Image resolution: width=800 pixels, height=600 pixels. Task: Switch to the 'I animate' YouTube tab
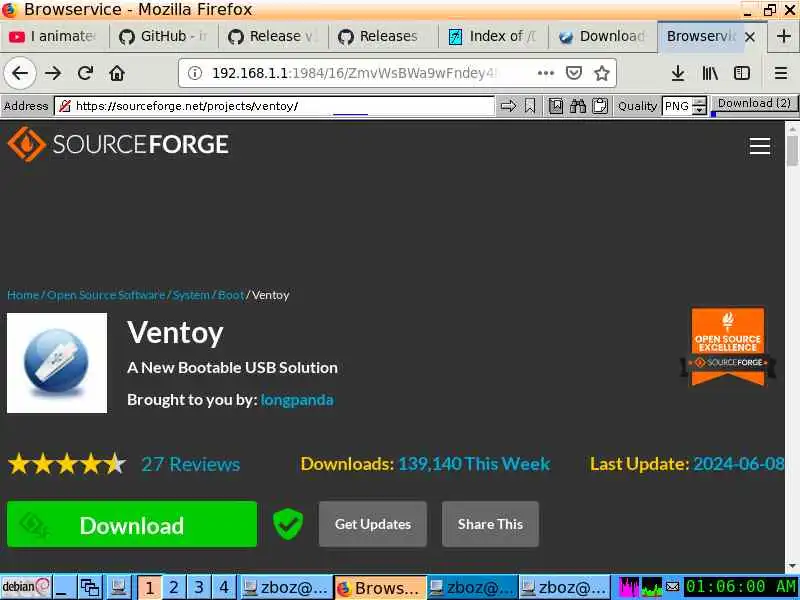pyautogui.click(x=54, y=36)
